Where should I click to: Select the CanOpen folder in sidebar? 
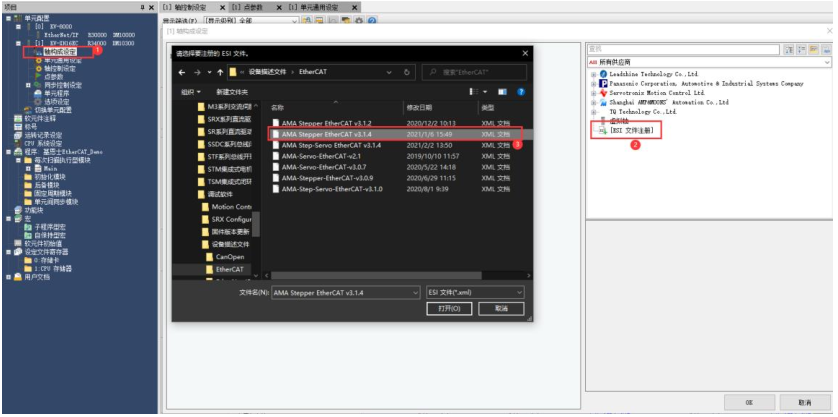[229, 256]
